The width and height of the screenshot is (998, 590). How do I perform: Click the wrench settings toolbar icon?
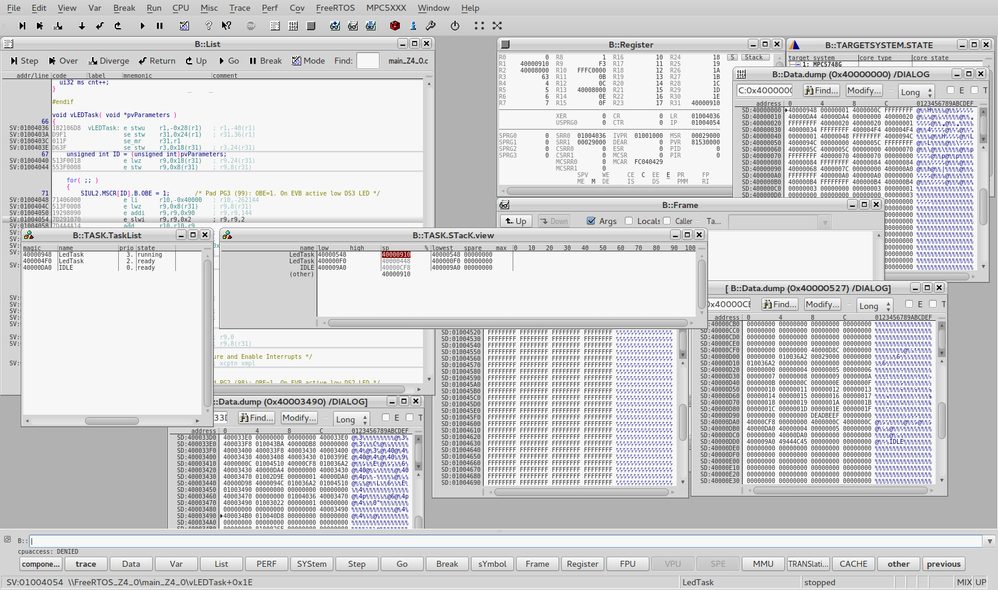[x=431, y=25]
